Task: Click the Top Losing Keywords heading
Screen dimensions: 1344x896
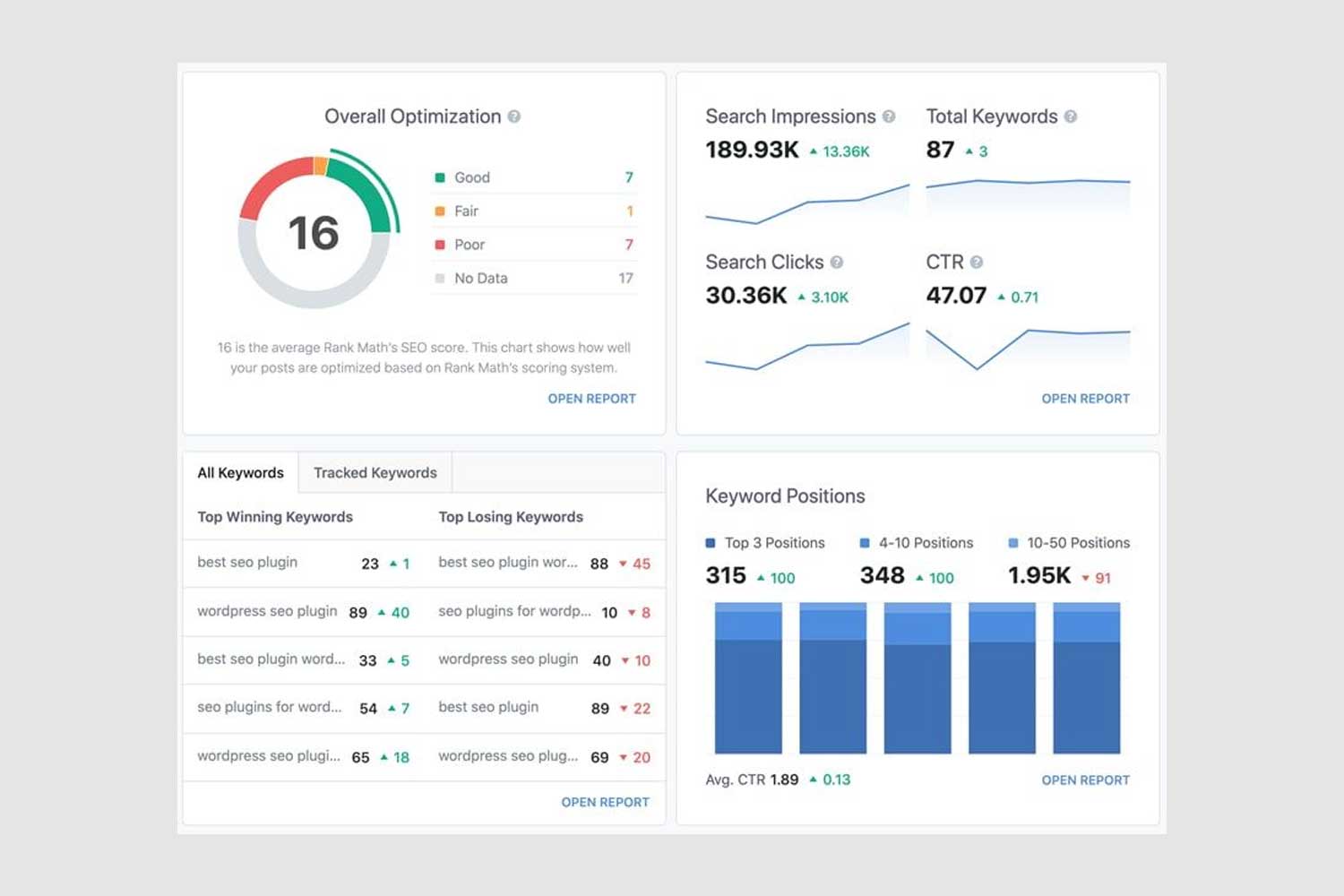Action: click(x=511, y=517)
